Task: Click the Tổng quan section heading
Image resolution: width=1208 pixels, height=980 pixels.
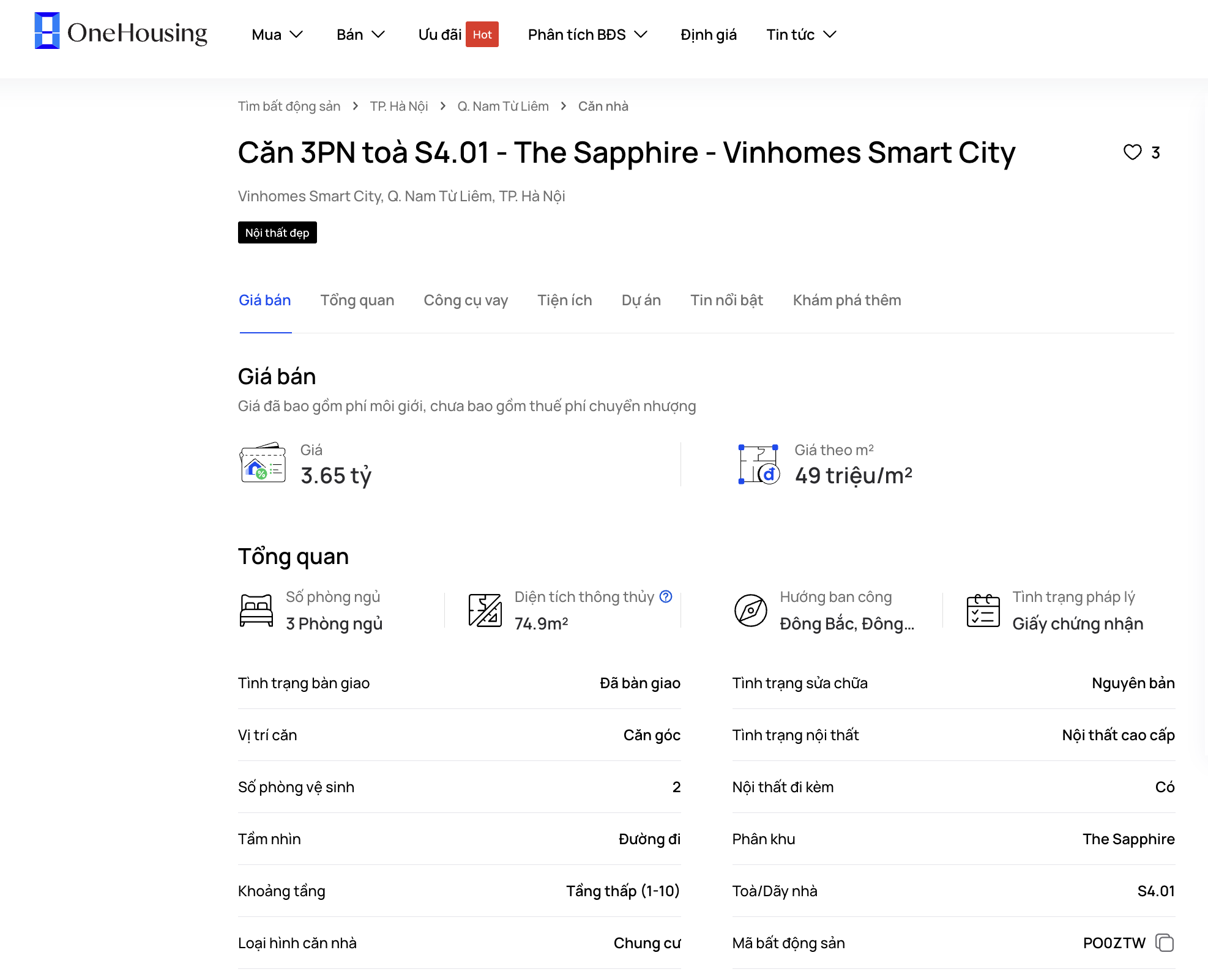Action: tap(293, 557)
